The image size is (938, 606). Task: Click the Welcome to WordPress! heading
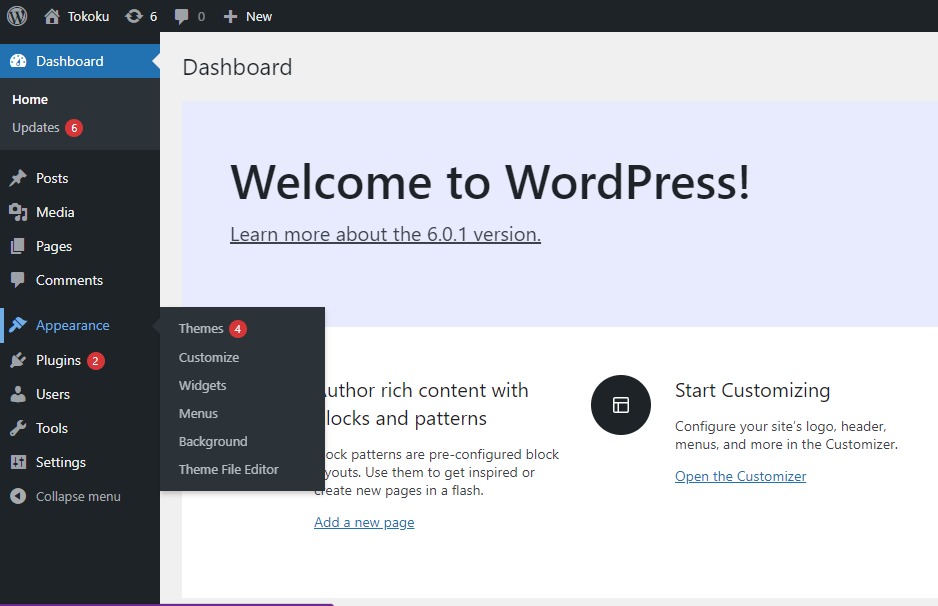point(490,182)
